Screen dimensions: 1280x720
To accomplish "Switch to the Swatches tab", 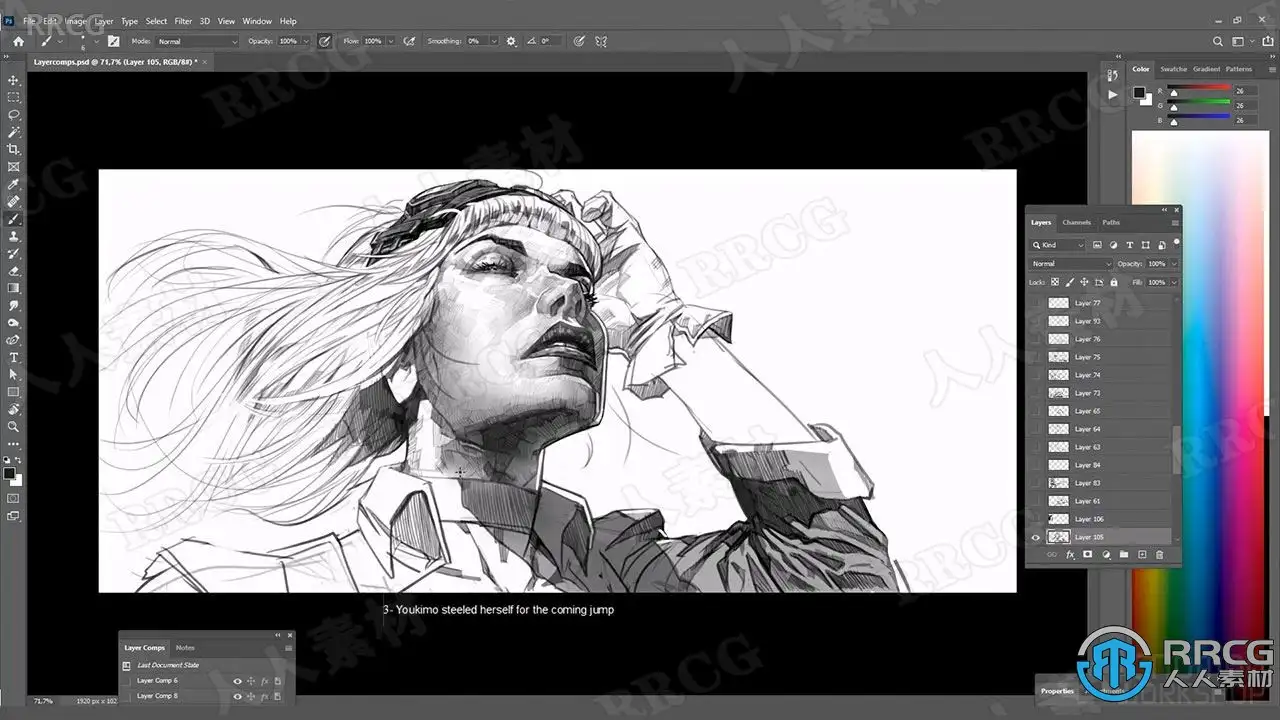I will 1173,69.
